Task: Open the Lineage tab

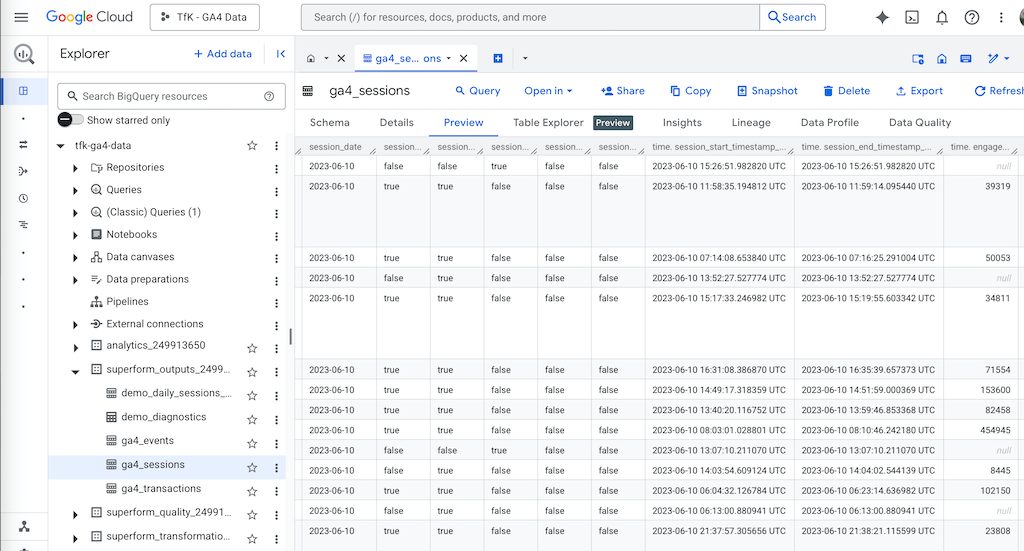Action: [x=751, y=122]
